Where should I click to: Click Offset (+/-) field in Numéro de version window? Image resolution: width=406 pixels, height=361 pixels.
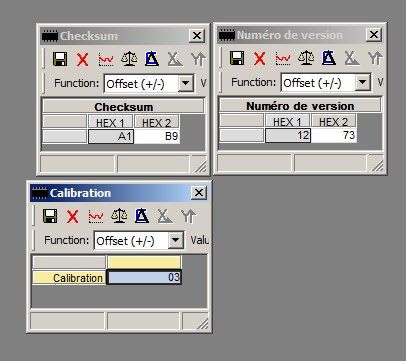point(326,82)
